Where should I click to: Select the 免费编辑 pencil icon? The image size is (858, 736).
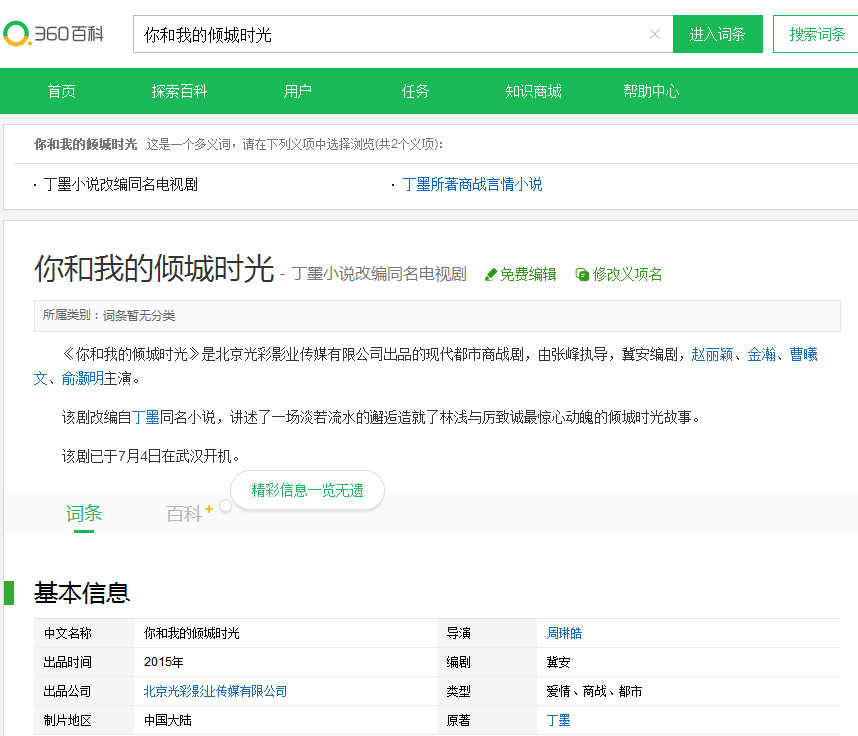coord(490,274)
